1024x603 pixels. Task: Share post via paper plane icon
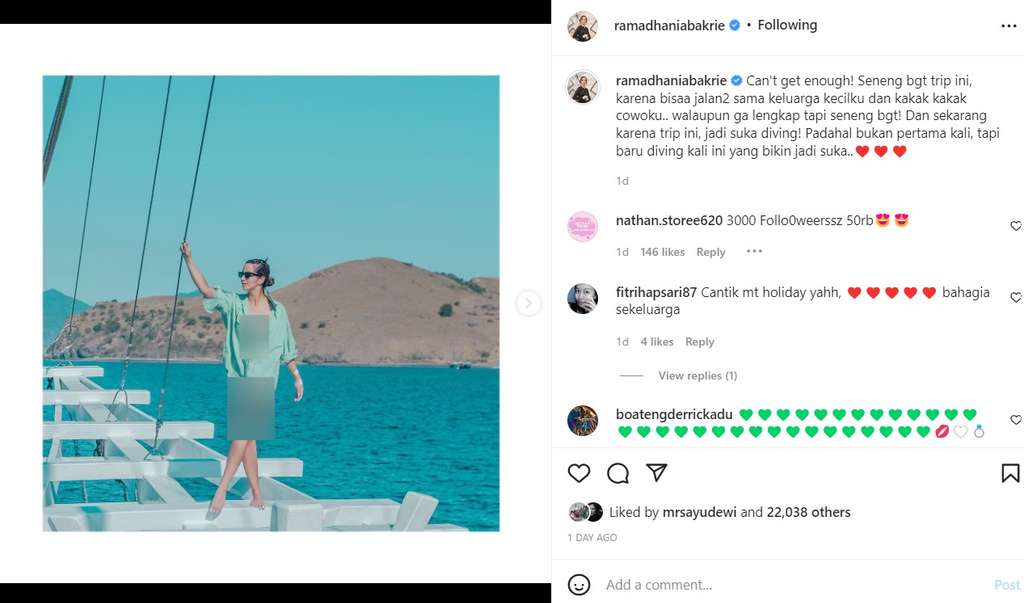pyautogui.click(x=656, y=473)
